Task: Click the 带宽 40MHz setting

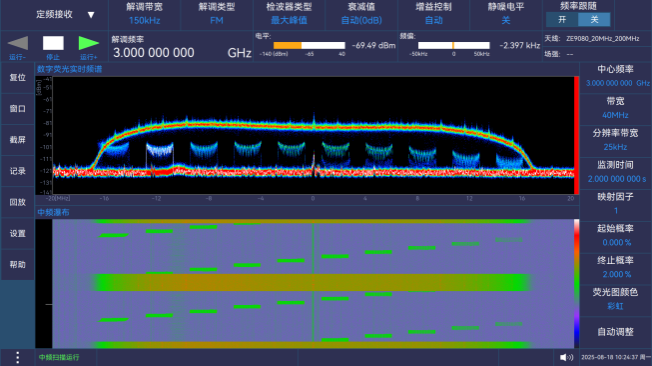Action: [615, 108]
